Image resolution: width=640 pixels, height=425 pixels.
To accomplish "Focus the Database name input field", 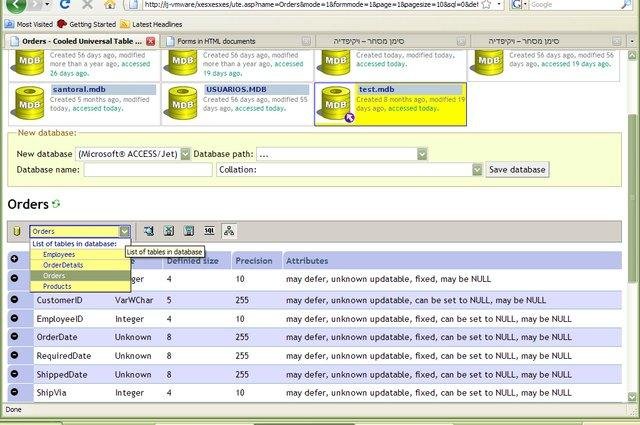I will 148,169.
